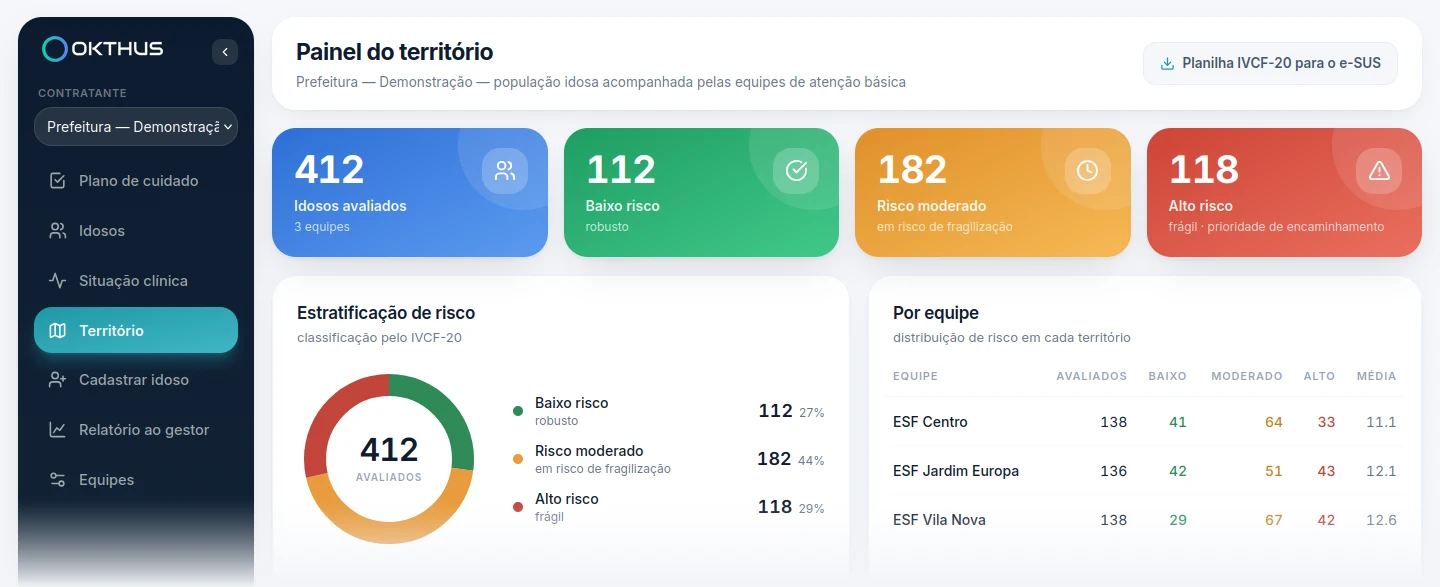The width and height of the screenshot is (1440, 587).
Task: Select the ESF Jardim Europa row
Action: pos(1145,471)
